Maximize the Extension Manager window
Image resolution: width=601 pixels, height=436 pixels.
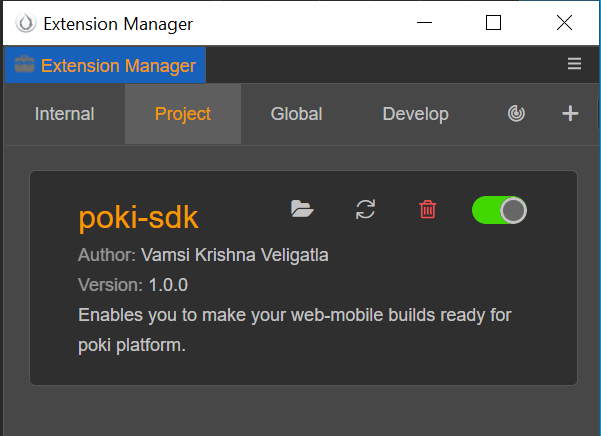493,23
